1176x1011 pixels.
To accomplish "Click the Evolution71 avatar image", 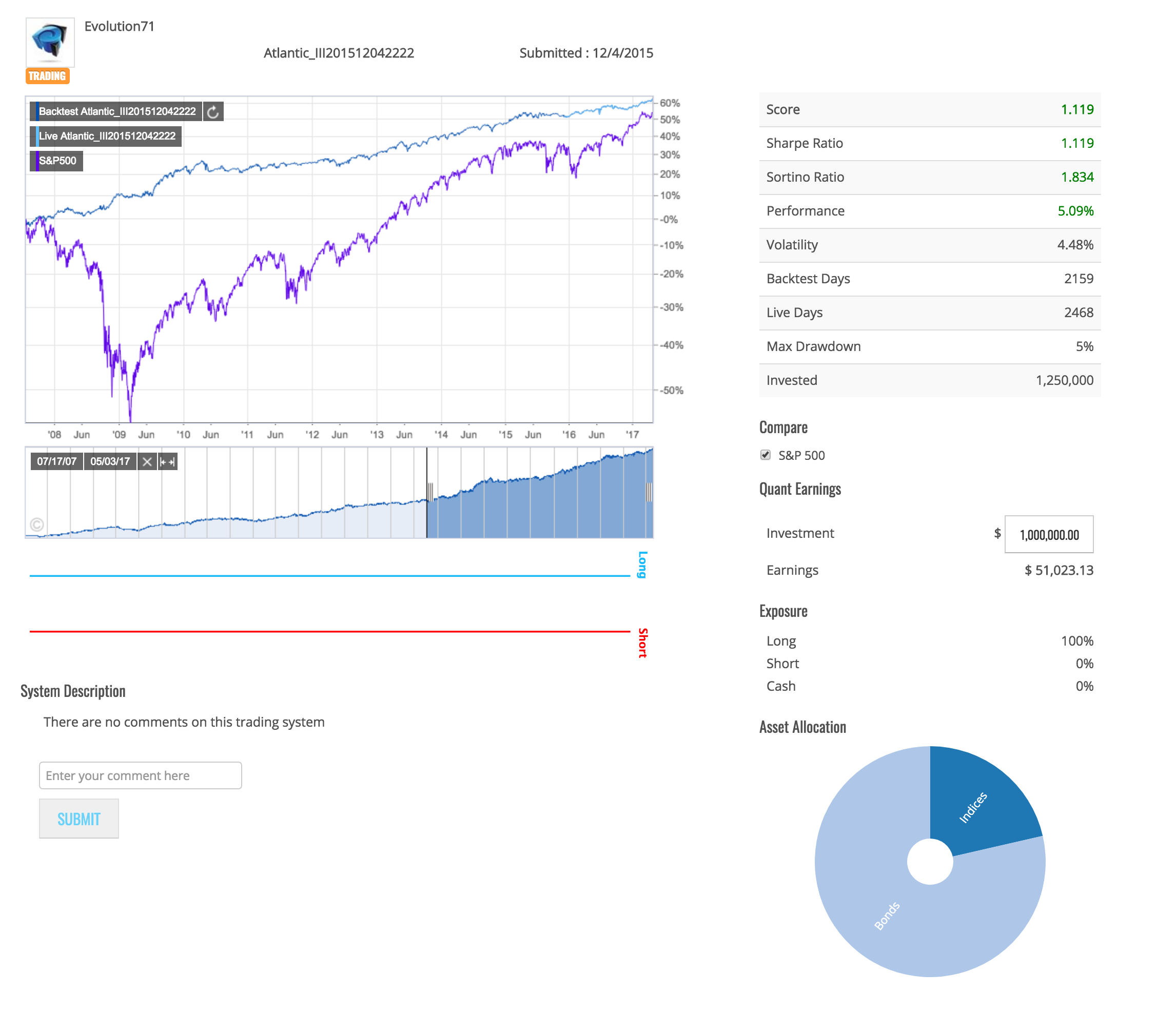I will [49, 42].
